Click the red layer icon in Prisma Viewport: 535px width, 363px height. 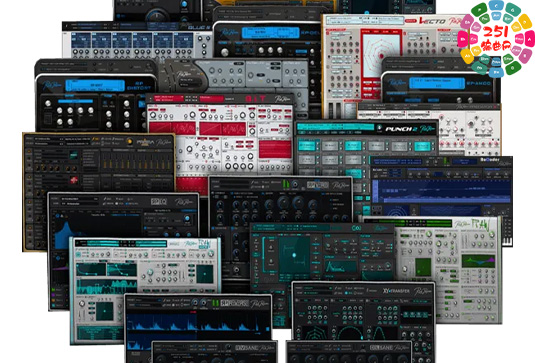[74, 180]
